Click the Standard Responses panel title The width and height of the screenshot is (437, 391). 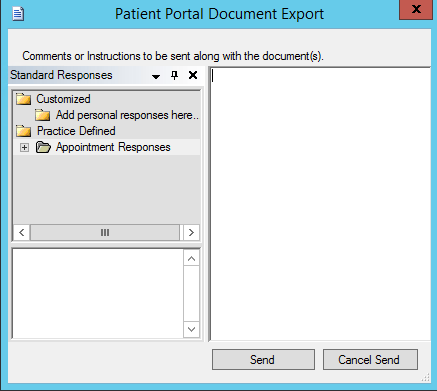coord(61,75)
